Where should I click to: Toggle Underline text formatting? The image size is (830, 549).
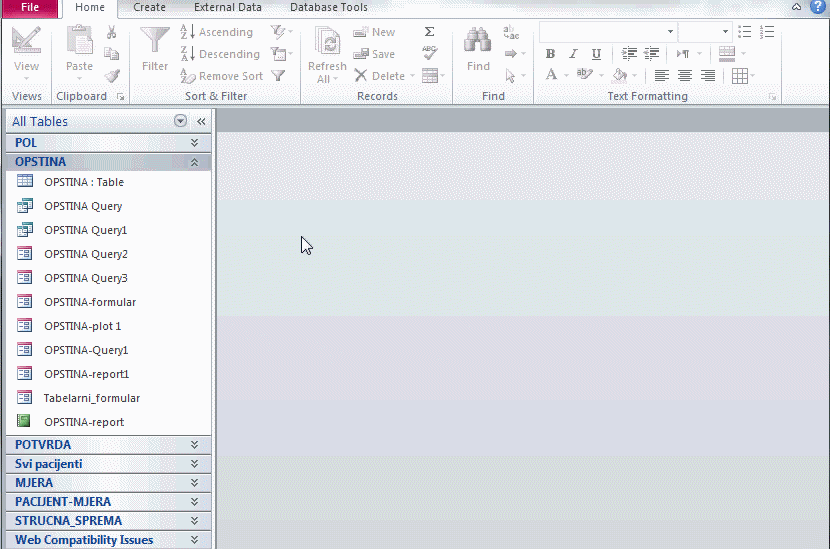coord(596,54)
